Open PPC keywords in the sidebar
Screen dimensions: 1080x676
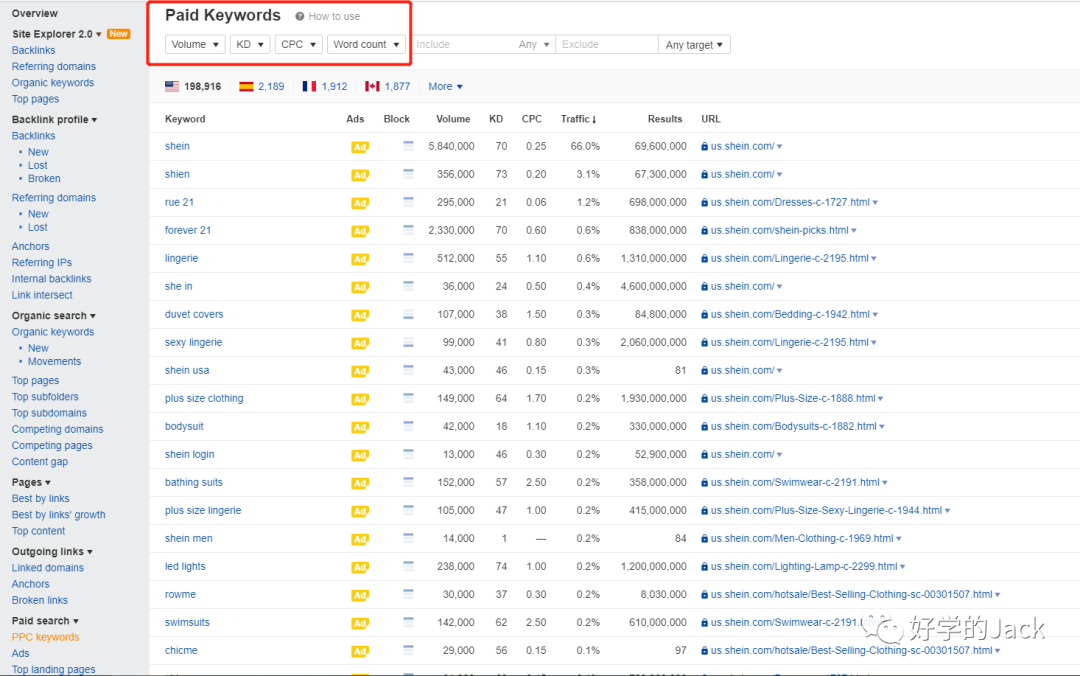45,637
